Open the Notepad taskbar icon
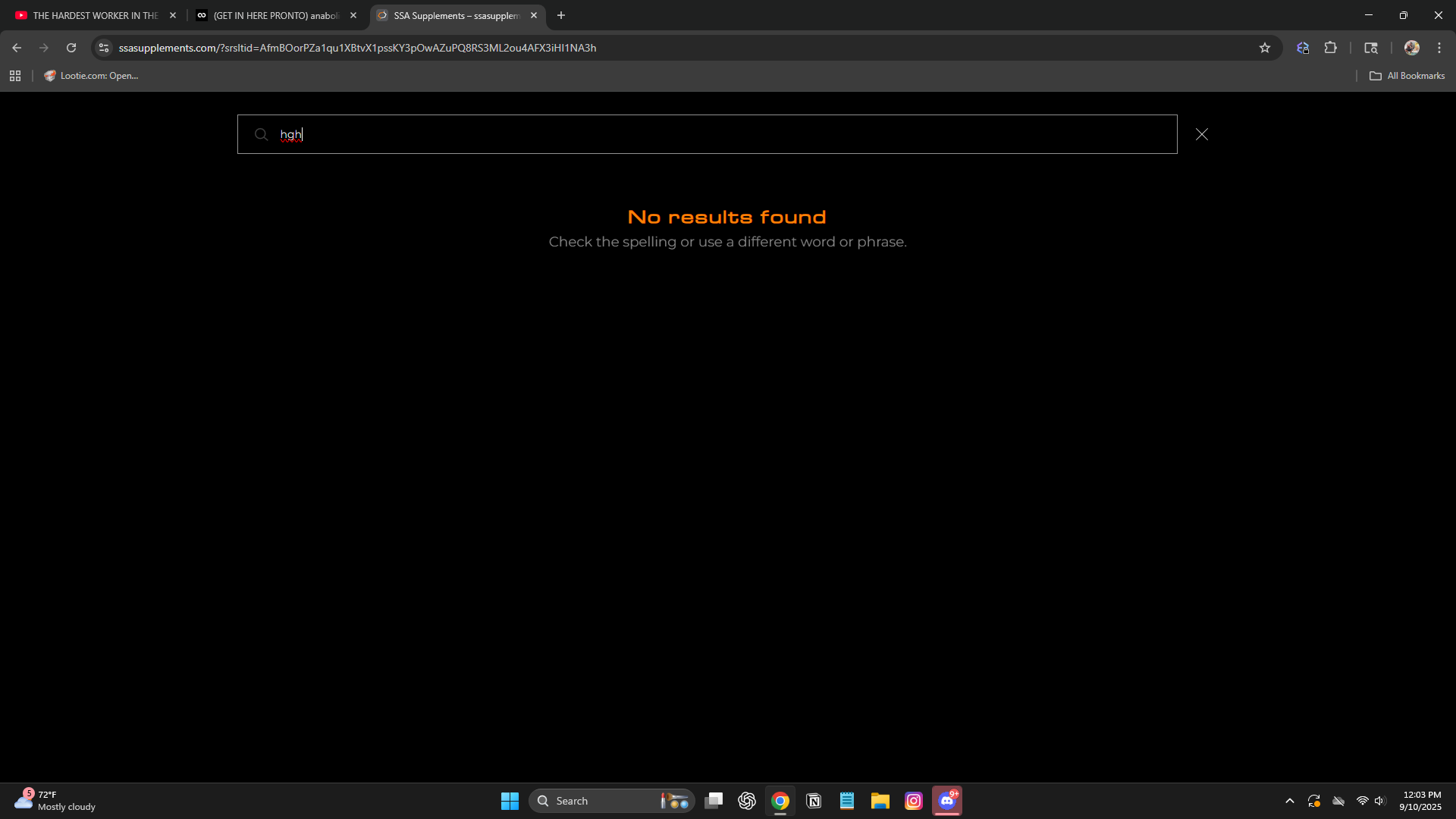 (x=847, y=801)
